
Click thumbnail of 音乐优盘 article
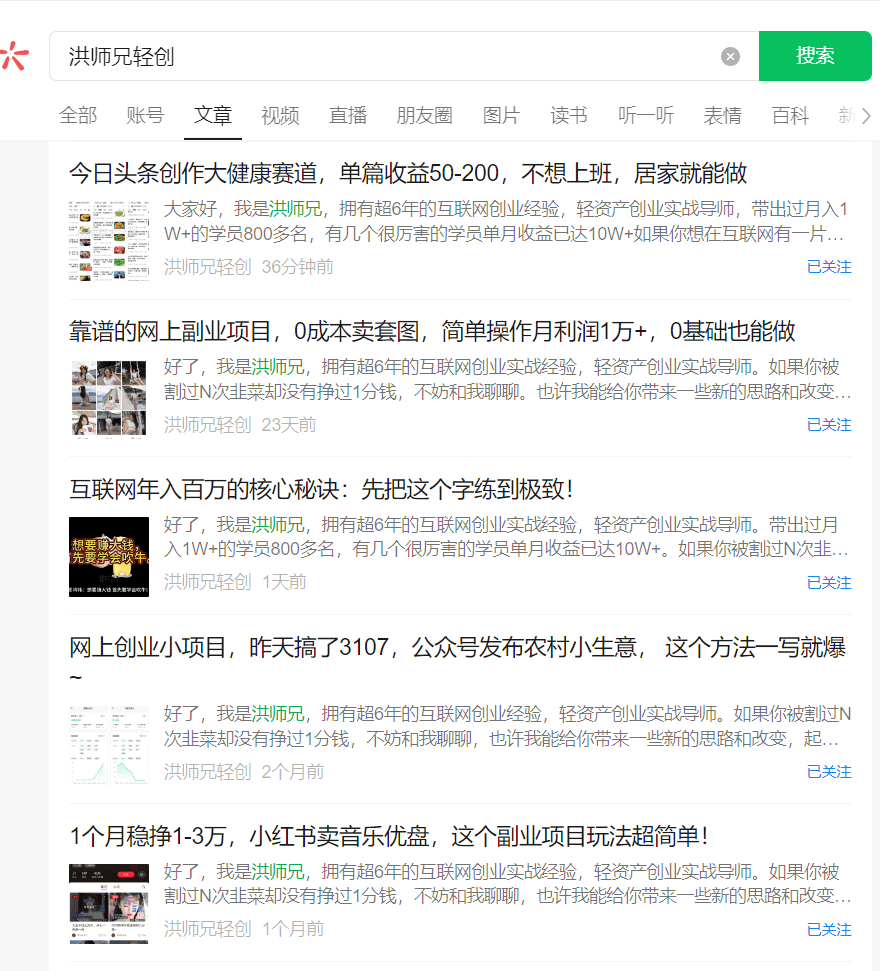coord(109,904)
